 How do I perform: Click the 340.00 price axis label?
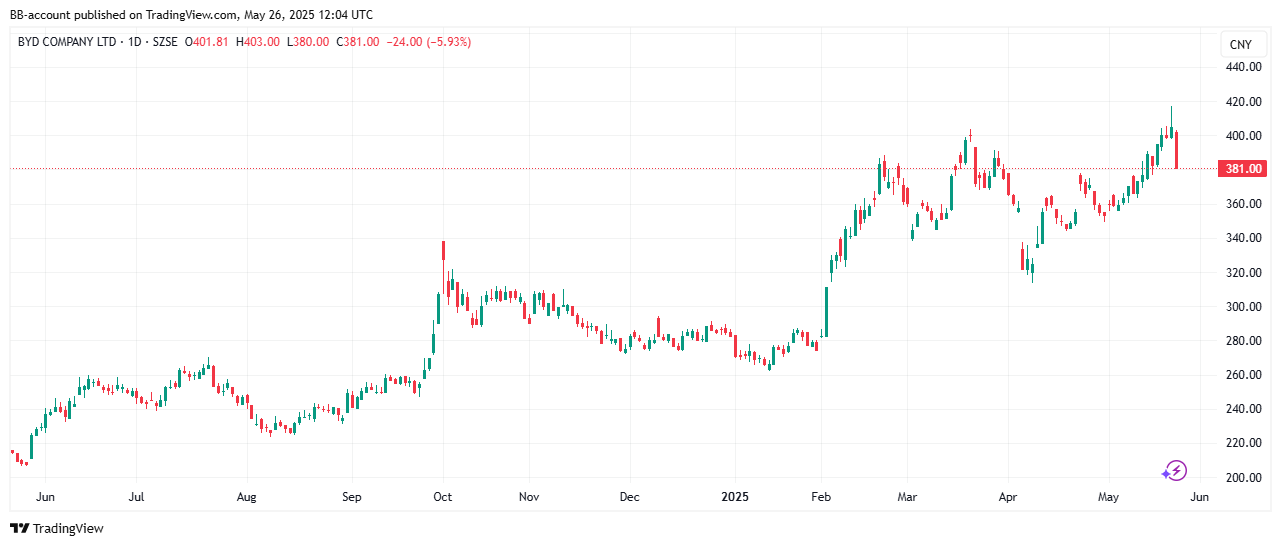pos(1246,238)
